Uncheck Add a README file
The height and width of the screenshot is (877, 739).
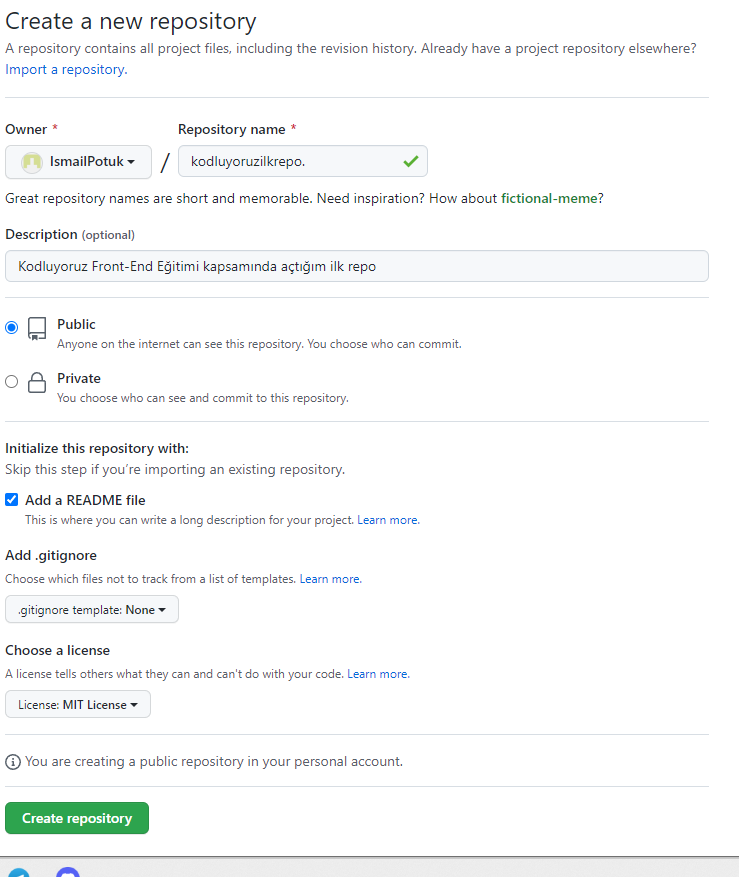point(11,499)
